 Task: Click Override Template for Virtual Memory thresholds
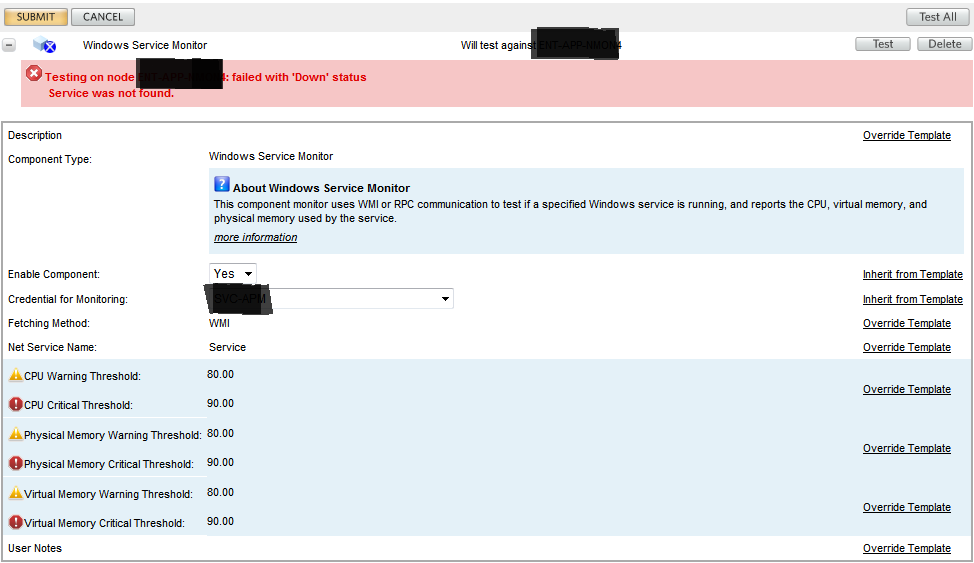point(906,508)
